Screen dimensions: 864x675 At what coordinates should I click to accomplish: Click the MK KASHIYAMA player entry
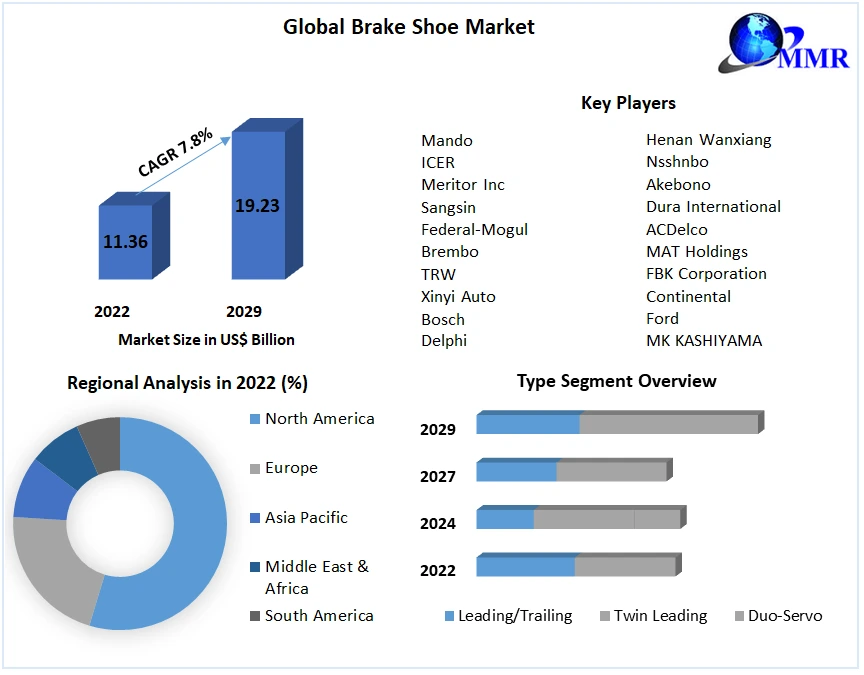pyautogui.click(x=703, y=340)
